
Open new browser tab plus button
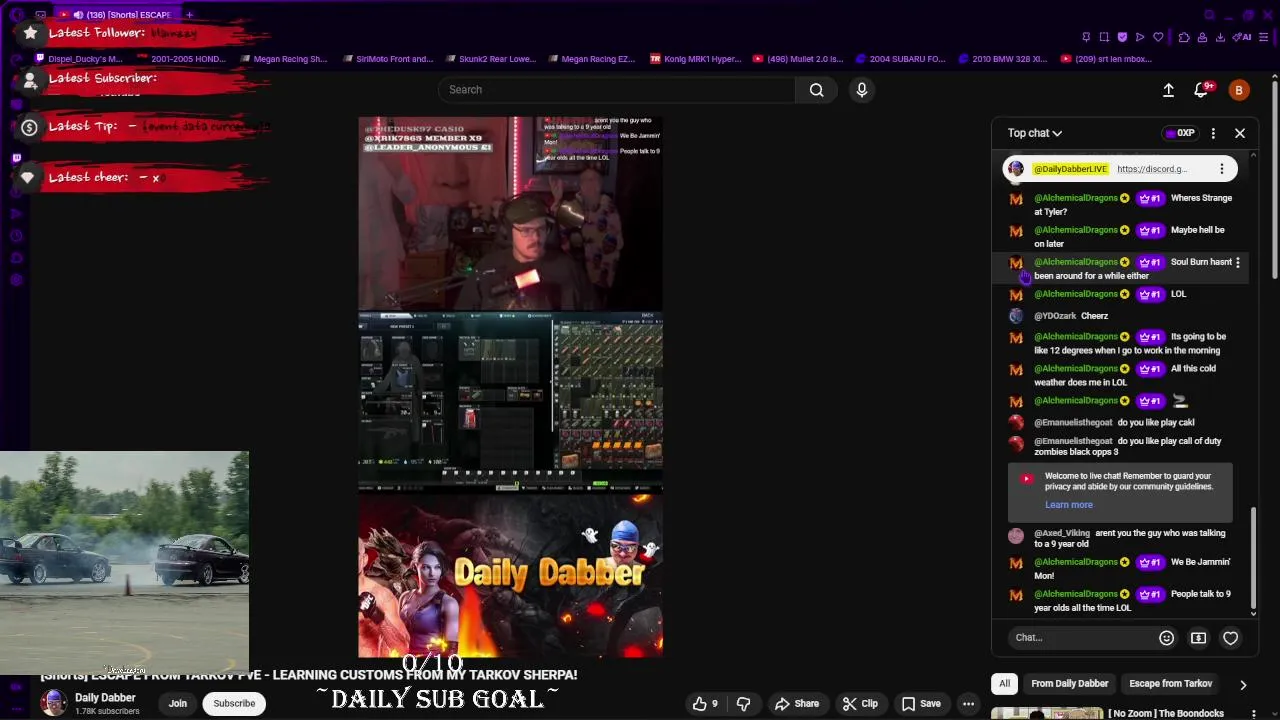[x=189, y=15]
